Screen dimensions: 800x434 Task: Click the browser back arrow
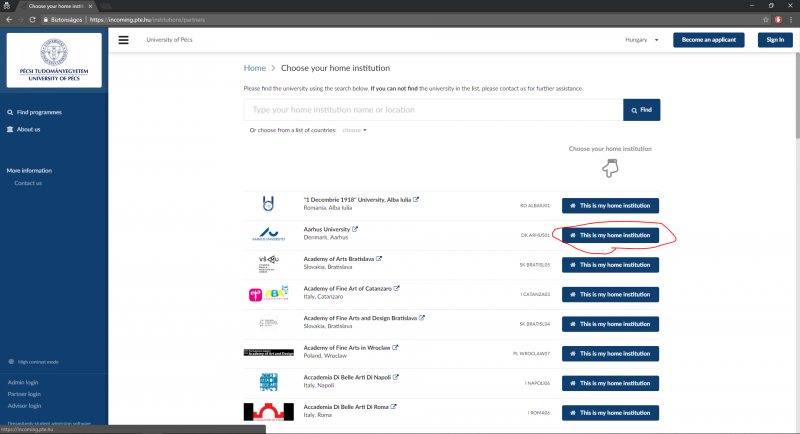pos(9,19)
